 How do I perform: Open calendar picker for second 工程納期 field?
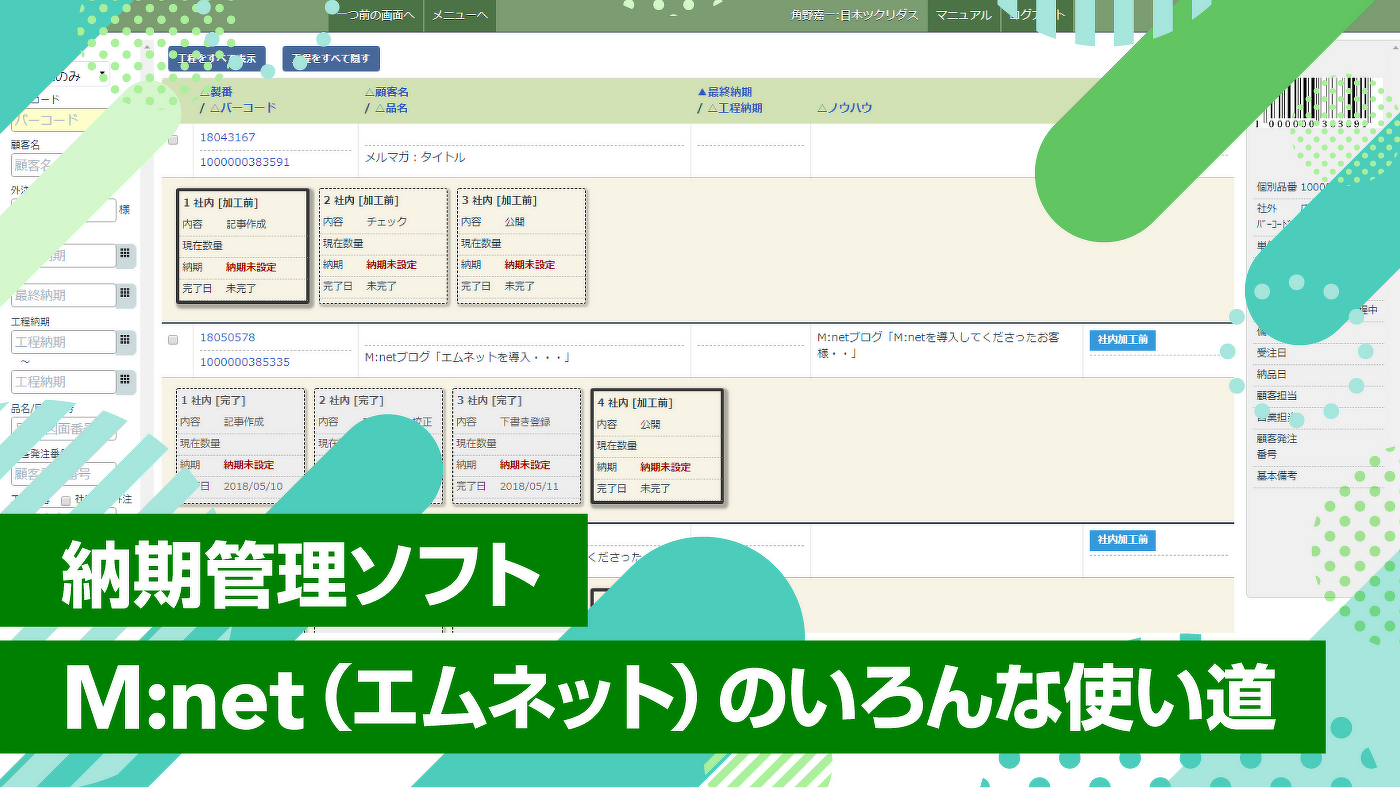click(x=125, y=381)
